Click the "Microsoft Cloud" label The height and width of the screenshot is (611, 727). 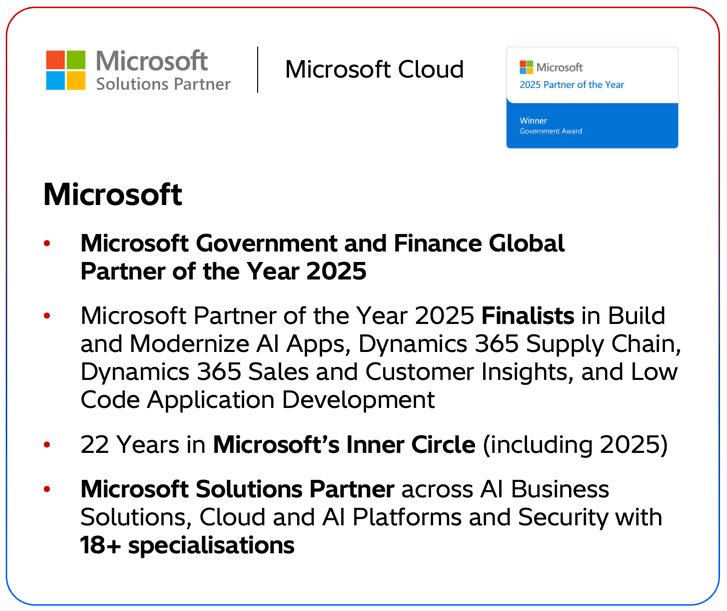click(374, 69)
